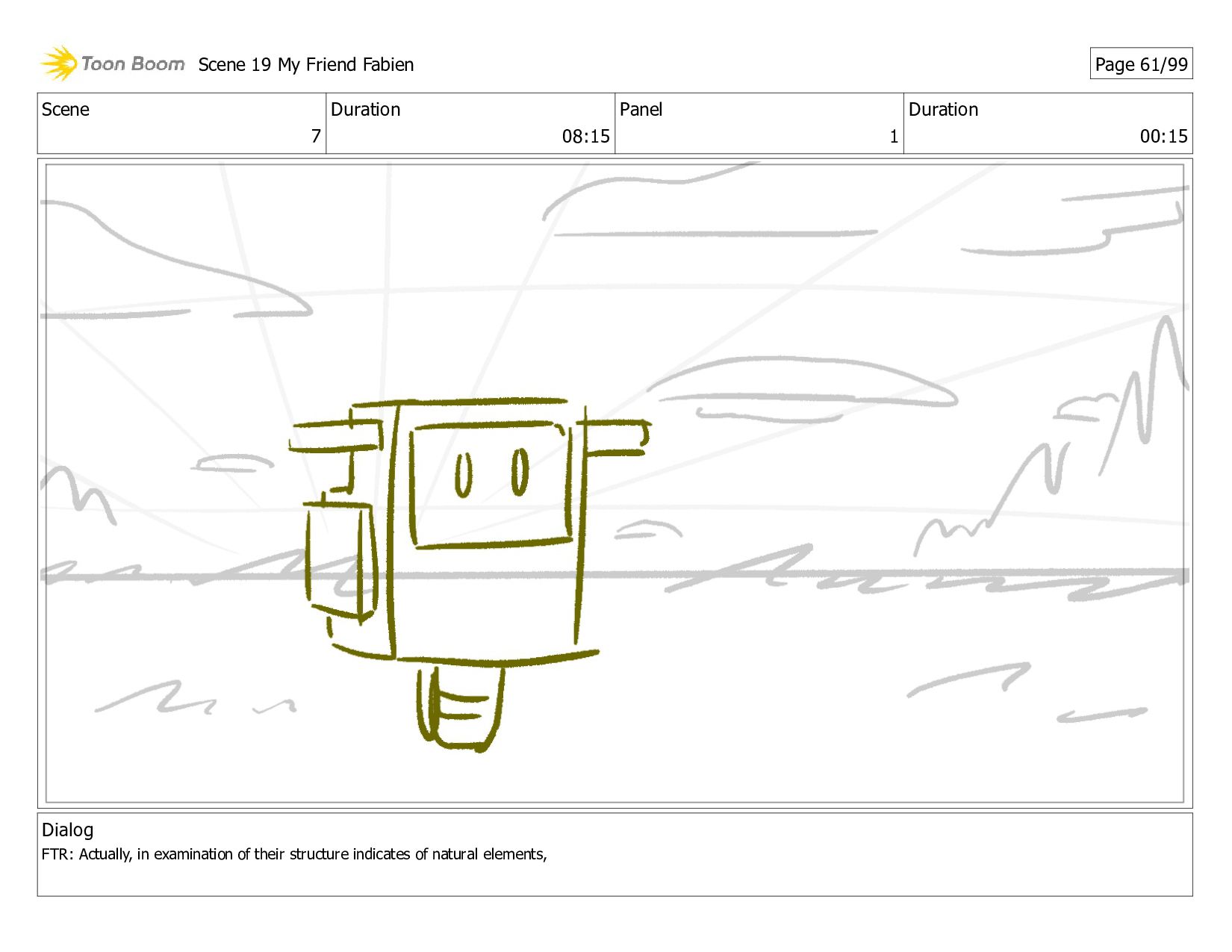Select the Scene number 7 cell
1232x952 pixels.
[x=181, y=123]
